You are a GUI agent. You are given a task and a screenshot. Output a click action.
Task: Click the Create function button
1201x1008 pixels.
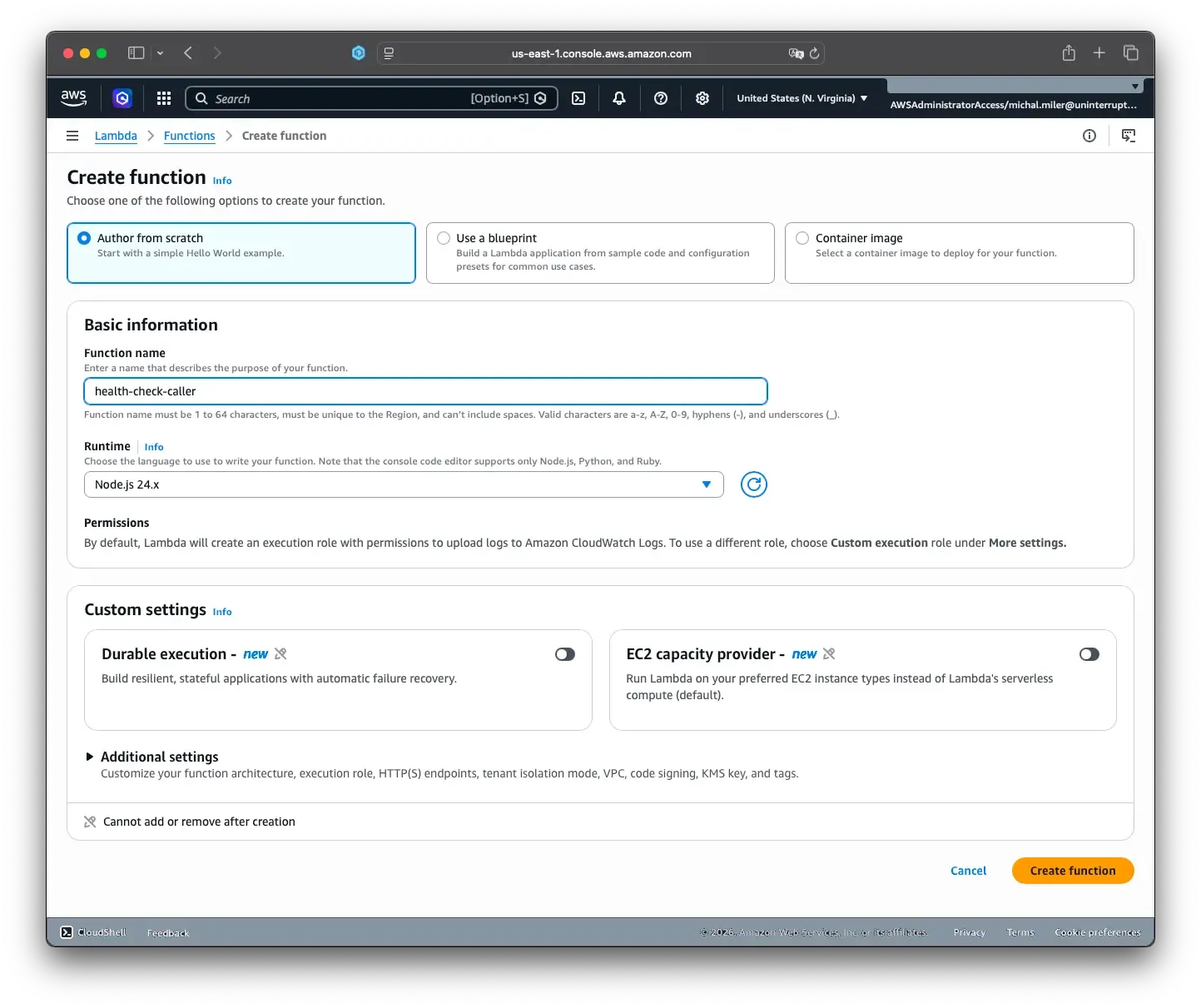point(1073,871)
